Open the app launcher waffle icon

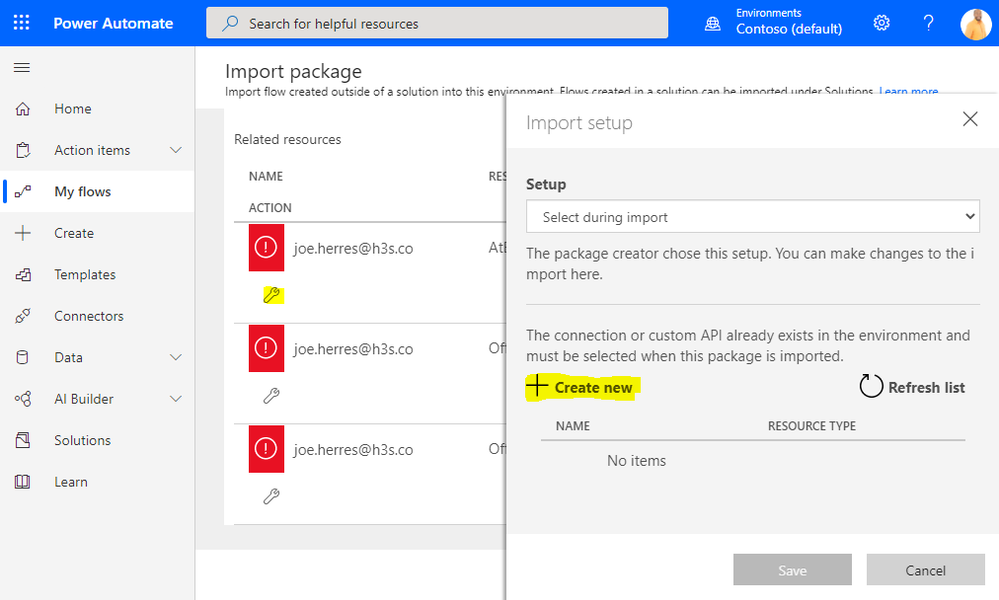22,23
